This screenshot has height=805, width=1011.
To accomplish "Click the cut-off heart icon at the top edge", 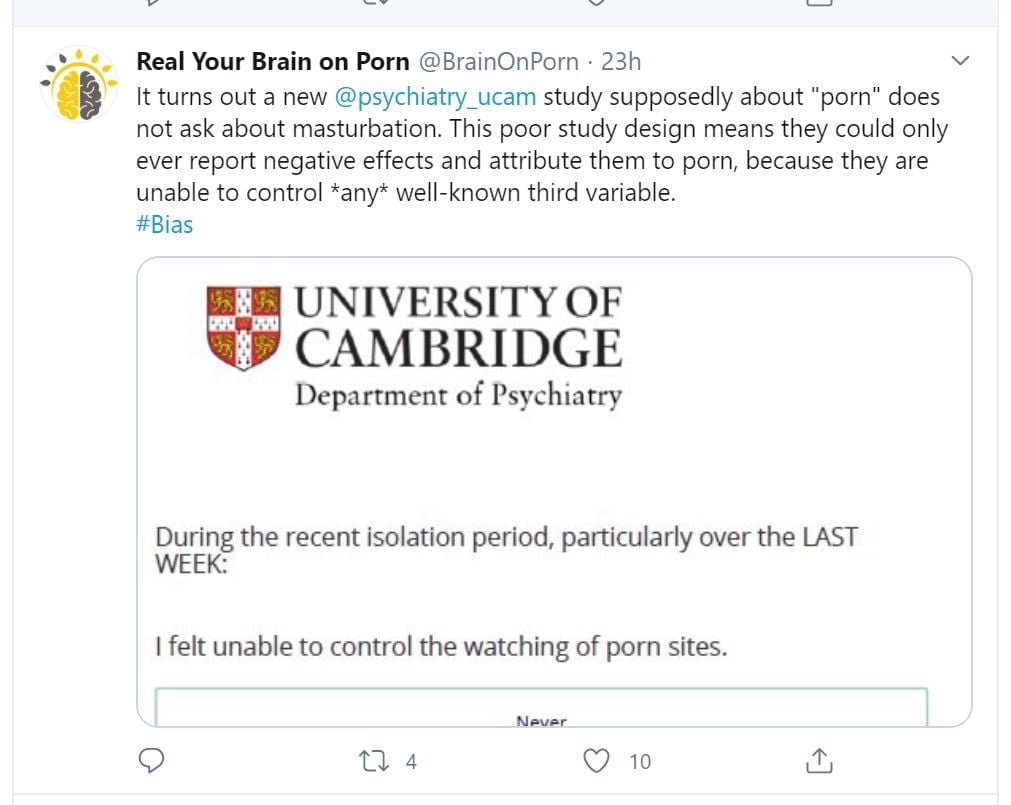I will [x=597, y=3].
